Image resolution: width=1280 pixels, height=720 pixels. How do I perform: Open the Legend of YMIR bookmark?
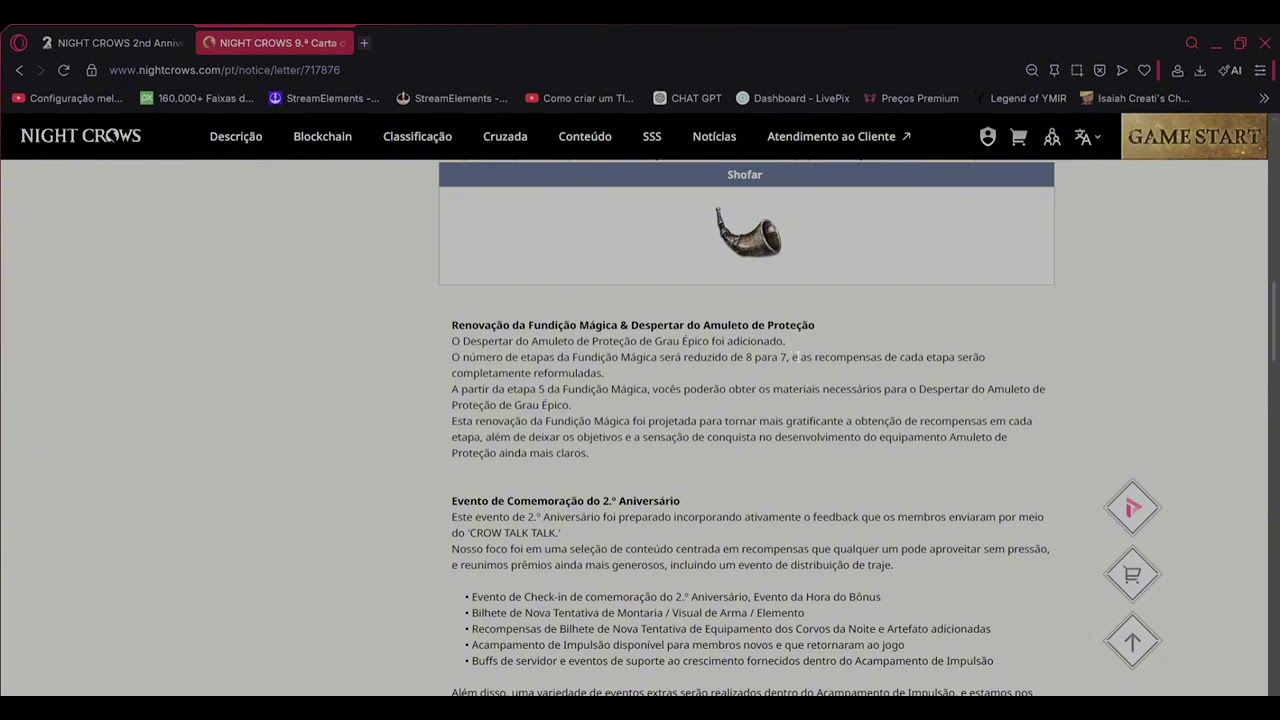pos(1019,98)
